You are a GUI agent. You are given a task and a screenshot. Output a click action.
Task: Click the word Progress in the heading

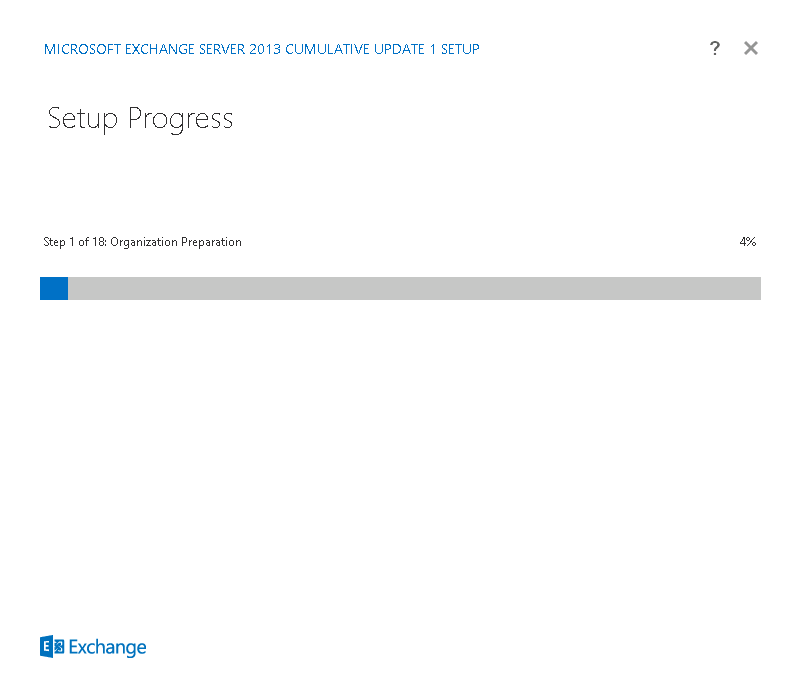[180, 119]
